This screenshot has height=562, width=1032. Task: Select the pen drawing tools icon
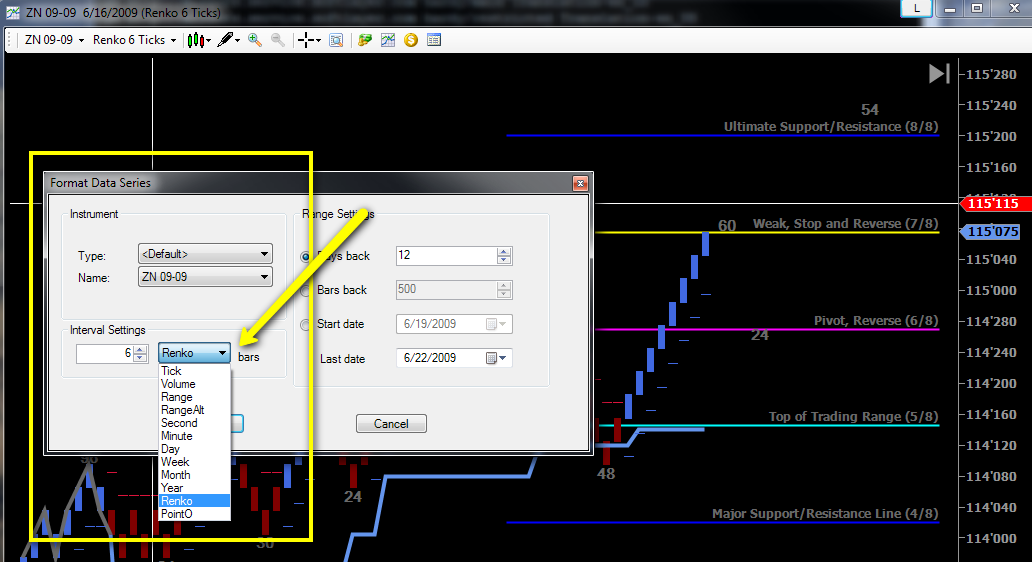coord(228,40)
